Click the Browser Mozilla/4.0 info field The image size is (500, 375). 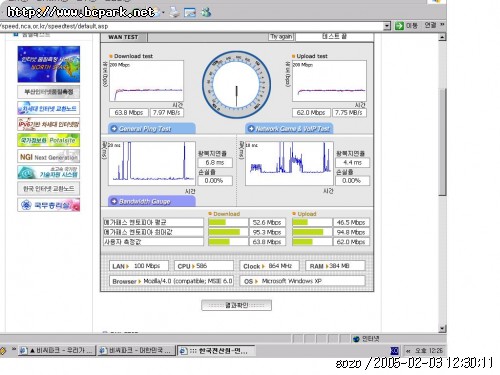[x=171, y=281]
